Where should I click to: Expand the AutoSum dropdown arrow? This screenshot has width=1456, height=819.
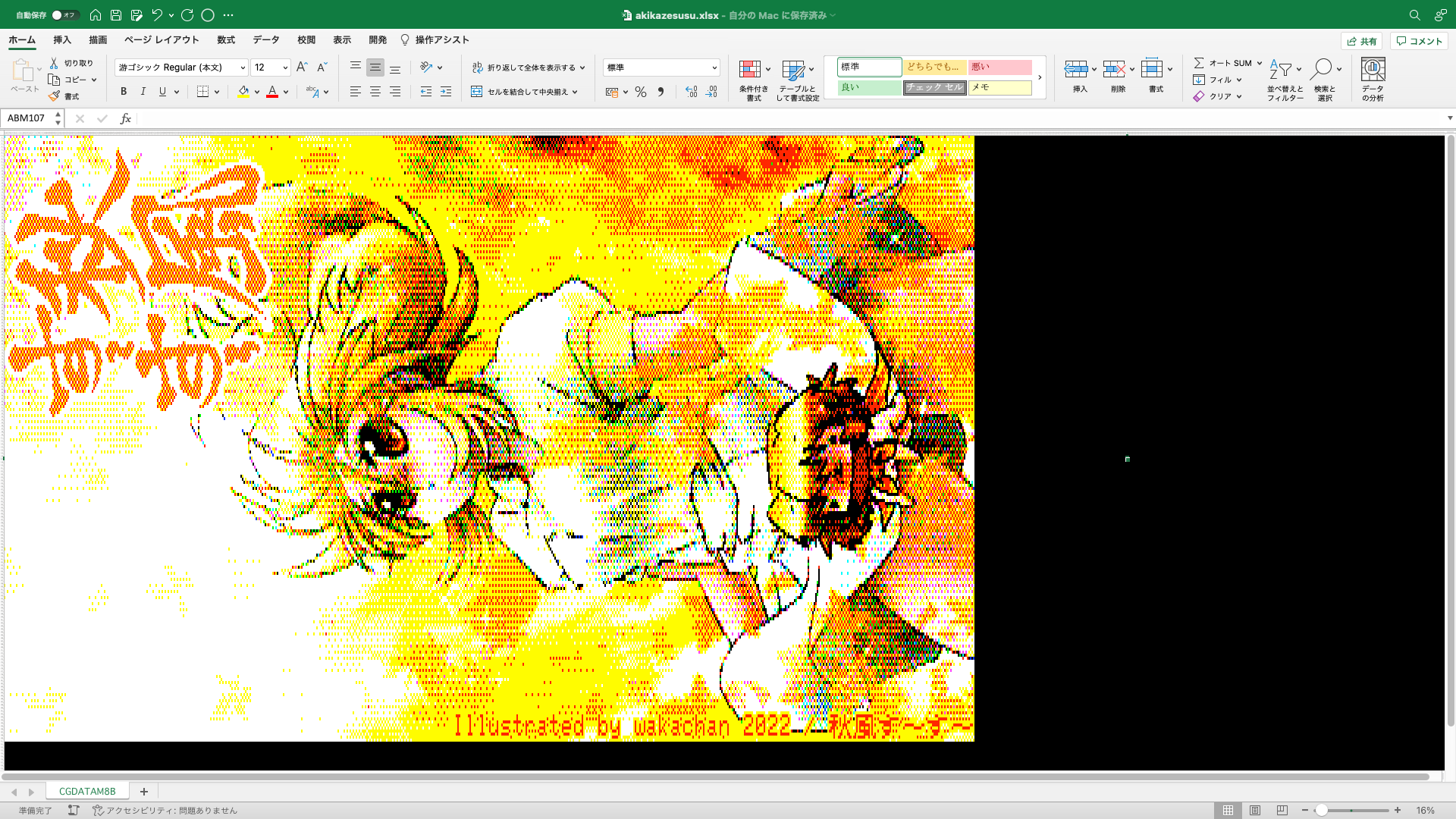coord(1260,63)
